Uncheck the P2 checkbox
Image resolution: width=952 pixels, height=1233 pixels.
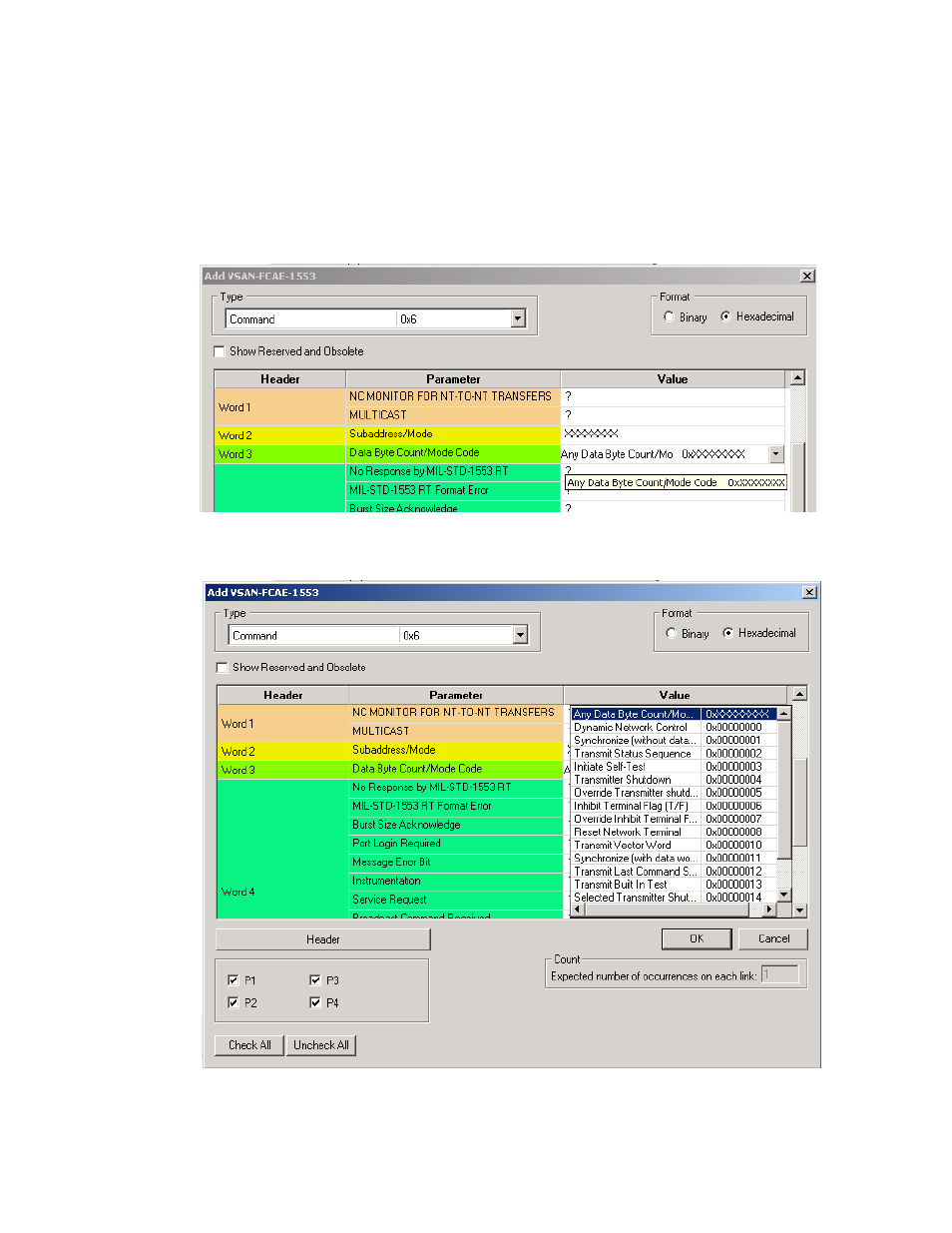click(233, 1002)
